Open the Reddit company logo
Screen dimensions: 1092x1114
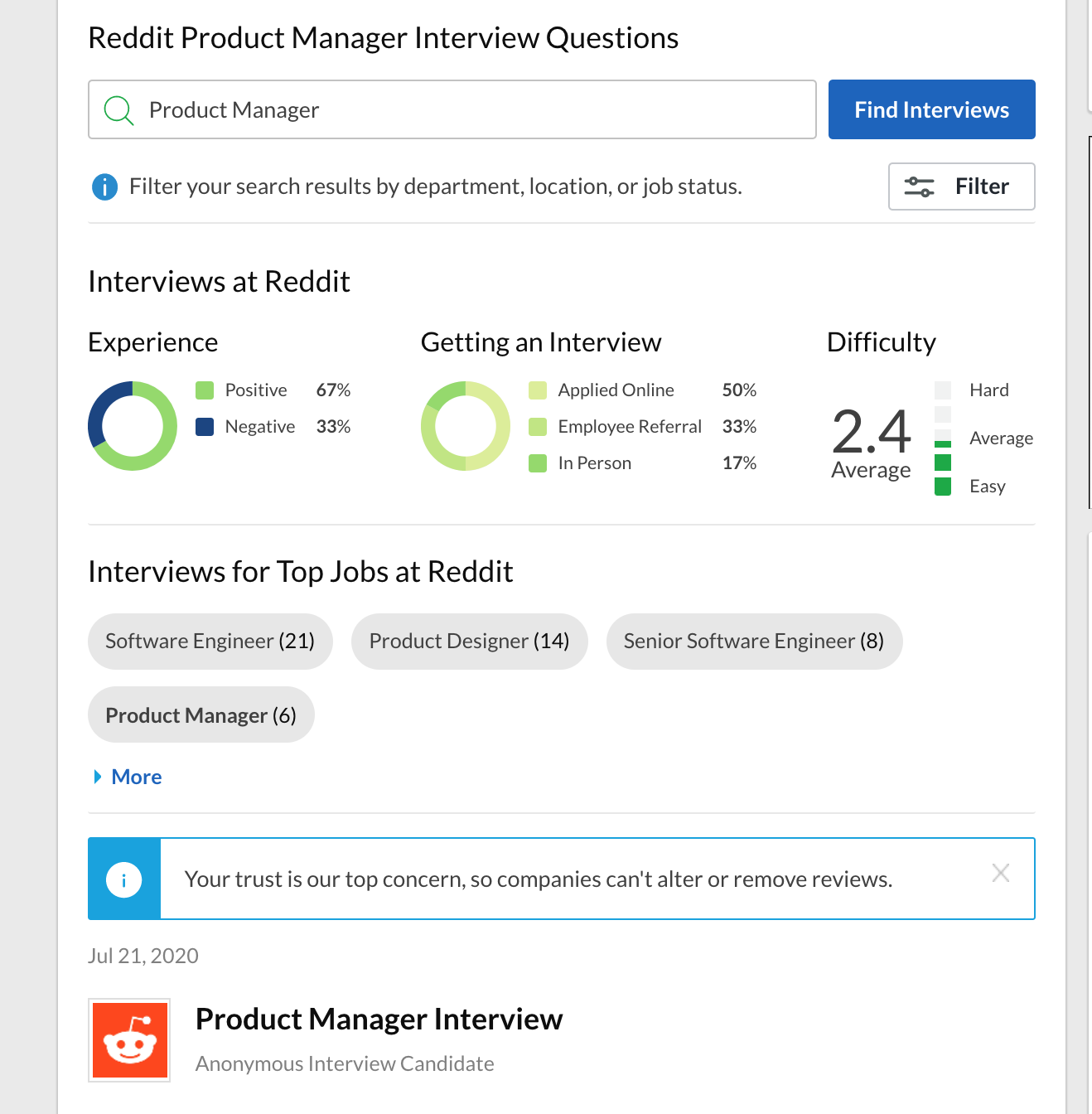pyautogui.click(x=129, y=1040)
